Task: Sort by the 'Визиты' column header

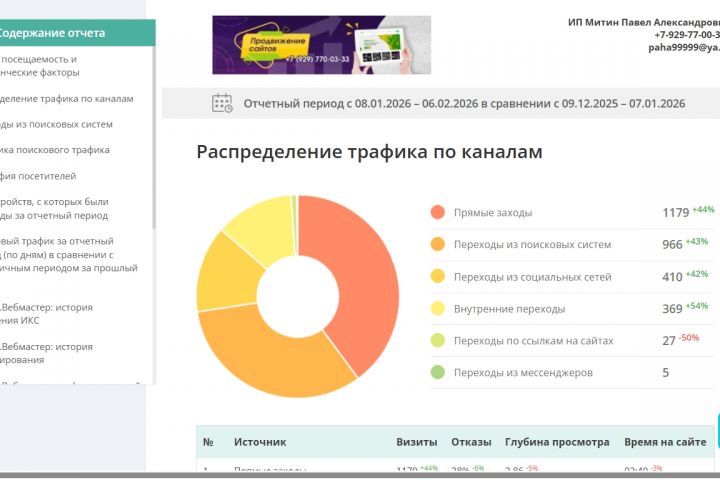Action: [416, 442]
